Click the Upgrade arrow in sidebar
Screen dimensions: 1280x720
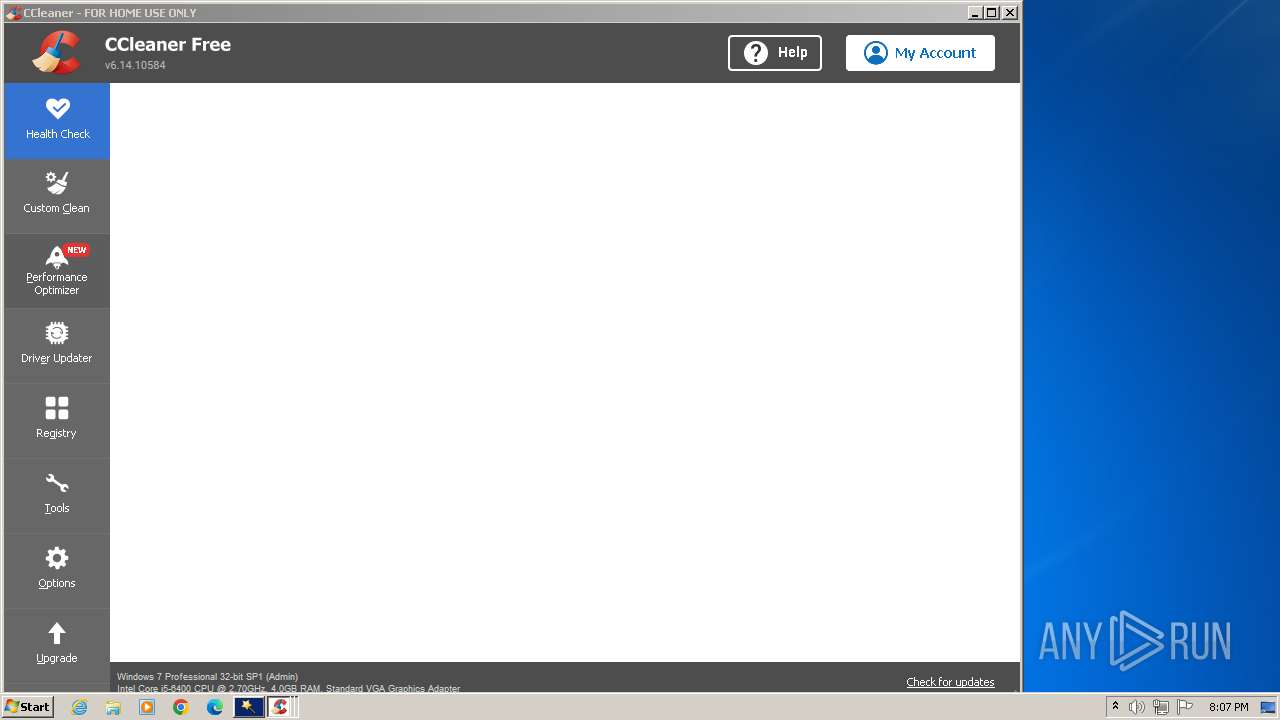[57, 633]
